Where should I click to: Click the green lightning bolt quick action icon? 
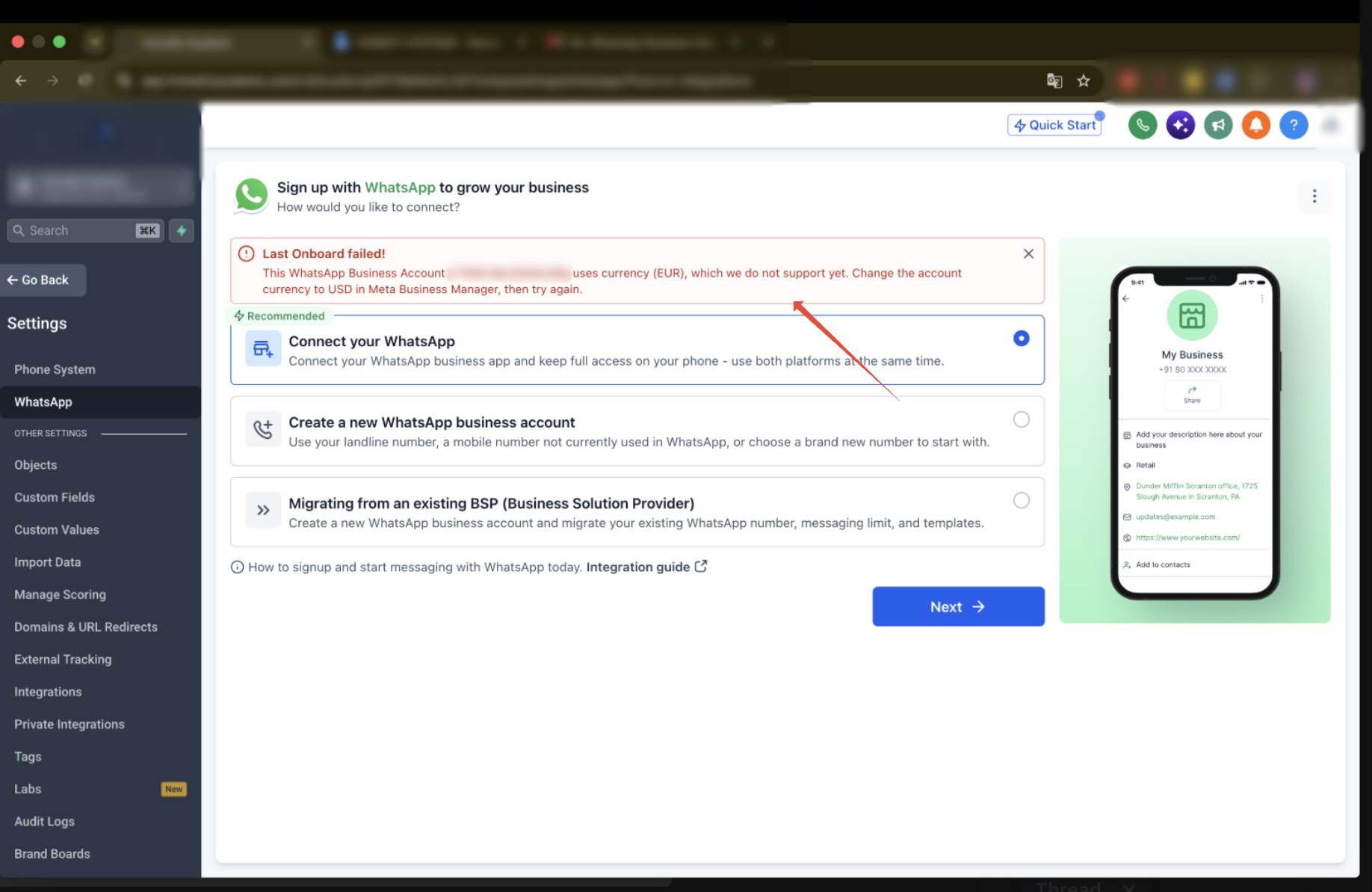click(182, 230)
